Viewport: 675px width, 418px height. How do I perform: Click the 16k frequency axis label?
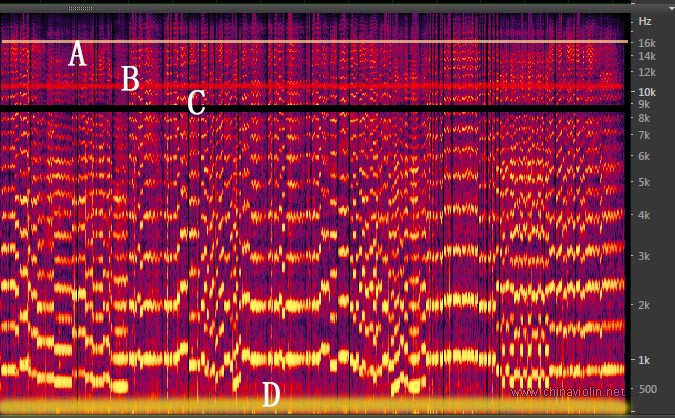(646, 43)
